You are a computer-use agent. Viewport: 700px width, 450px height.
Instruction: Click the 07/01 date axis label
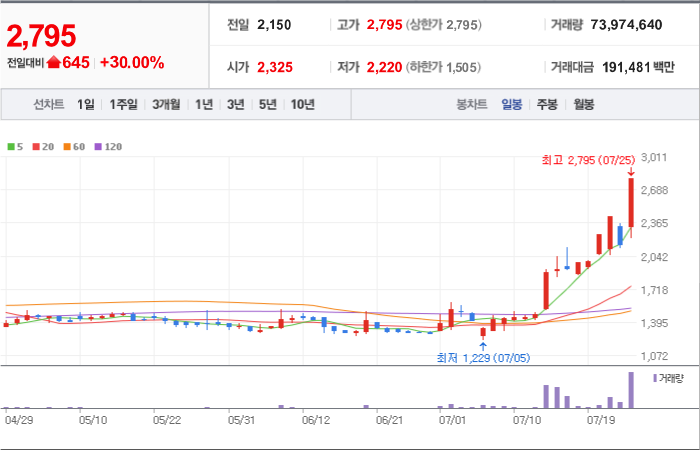[x=452, y=420]
